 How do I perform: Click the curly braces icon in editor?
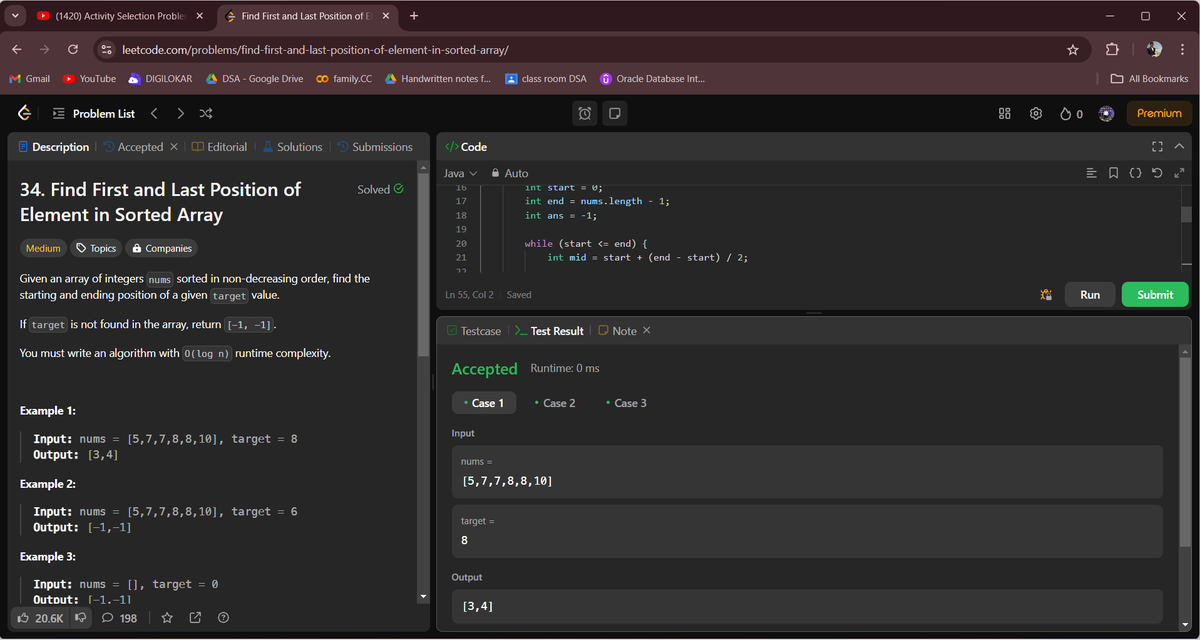coord(1135,173)
